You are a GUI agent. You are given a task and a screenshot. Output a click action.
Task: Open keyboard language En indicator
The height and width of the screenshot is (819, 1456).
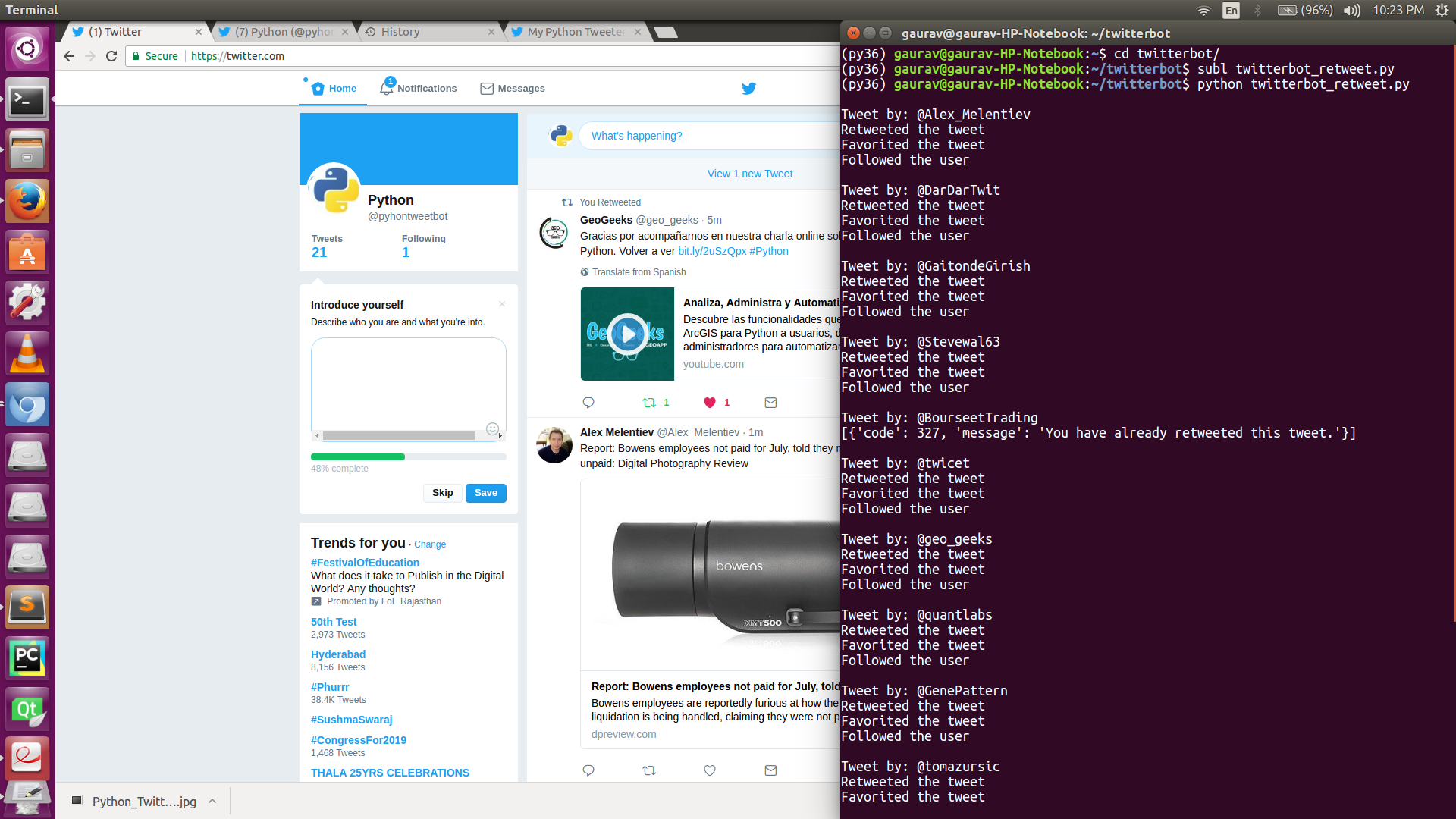point(1232,10)
